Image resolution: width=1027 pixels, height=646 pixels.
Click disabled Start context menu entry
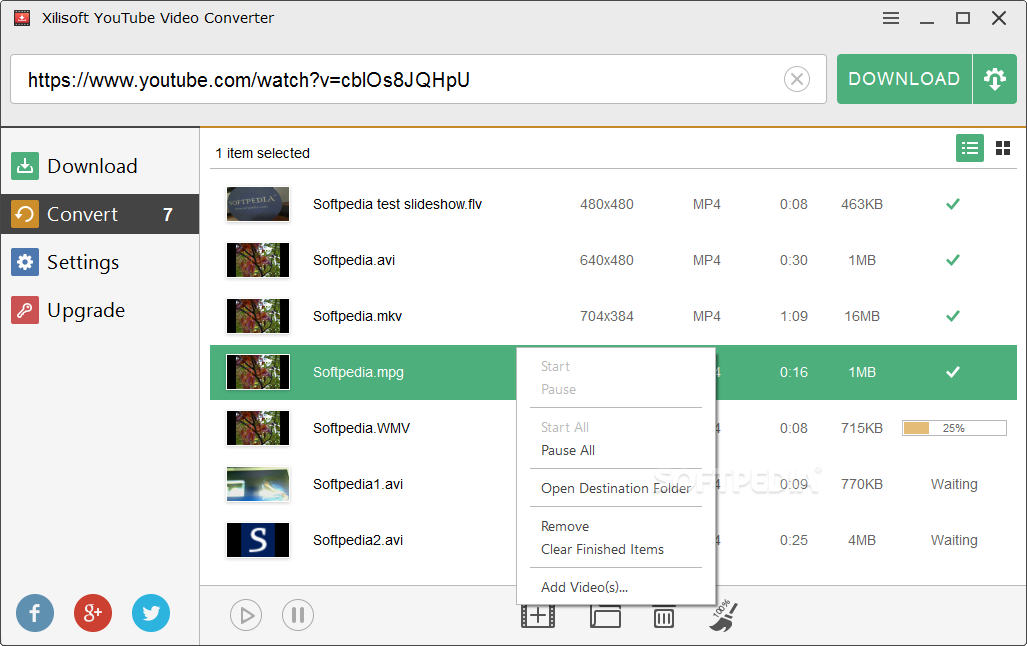(555, 367)
